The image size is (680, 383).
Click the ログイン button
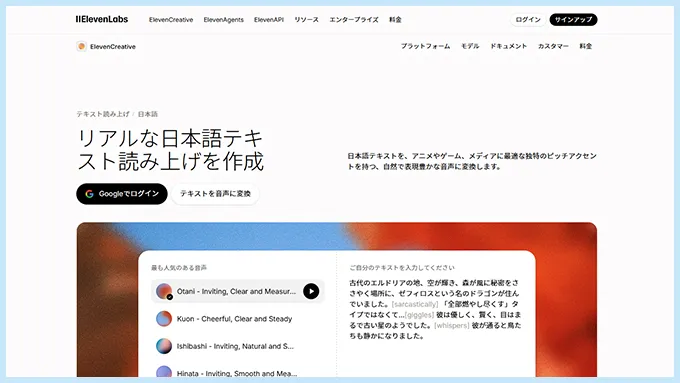[x=528, y=20]
